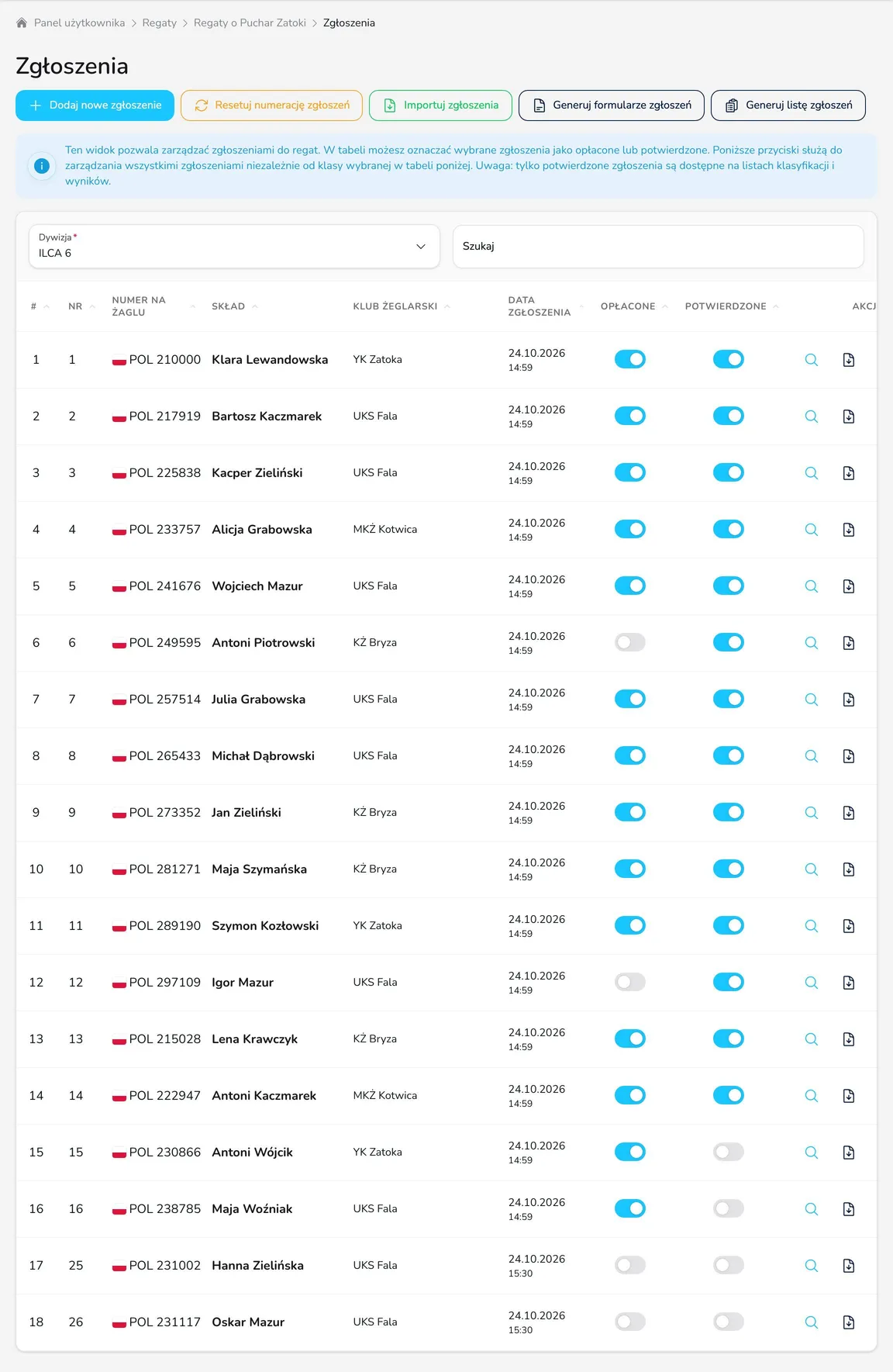
Task: Open magnifier icon for Michał Dąbrowski
Action: (x=812, y=756)
